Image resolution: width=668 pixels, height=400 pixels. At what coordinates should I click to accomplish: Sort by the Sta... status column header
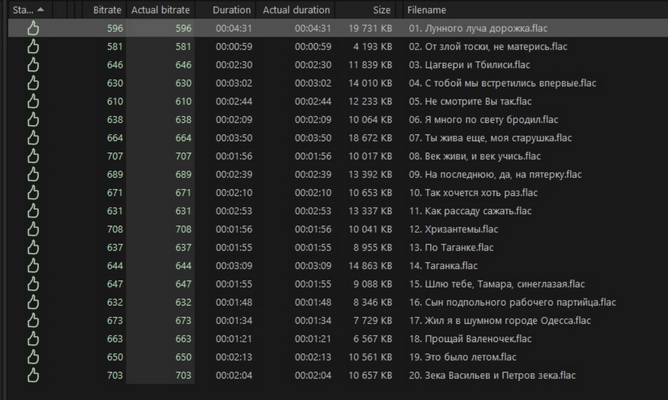(23, 10)
